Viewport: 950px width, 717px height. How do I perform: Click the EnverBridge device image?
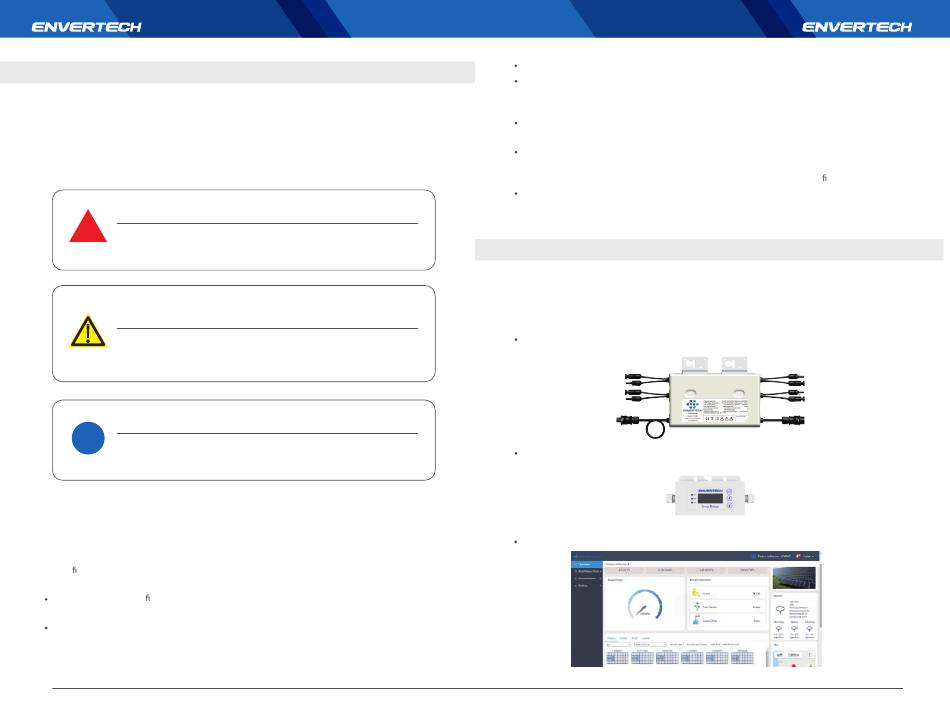tap(705, 495)
